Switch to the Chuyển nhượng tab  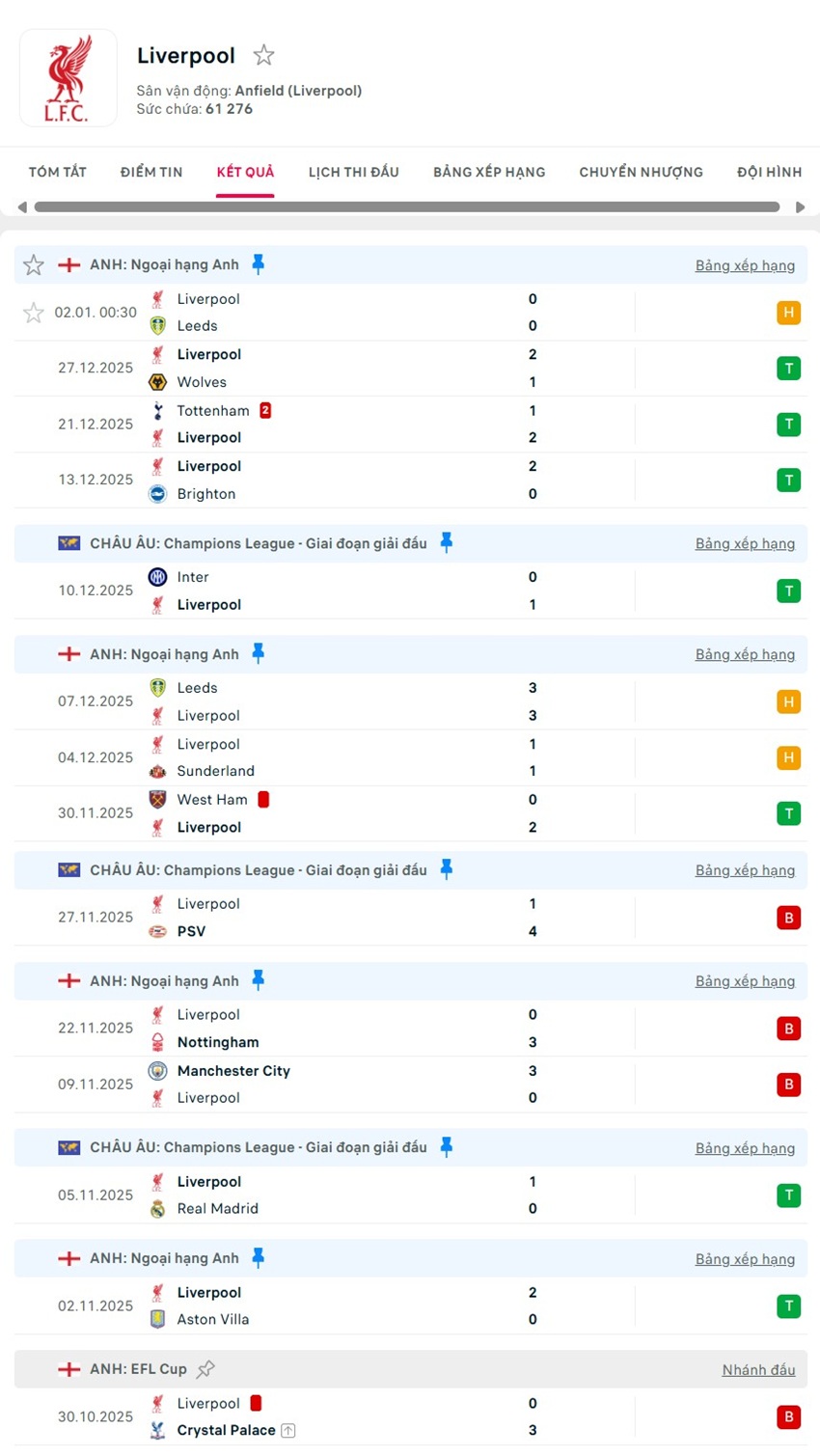(x=641, y=173)
